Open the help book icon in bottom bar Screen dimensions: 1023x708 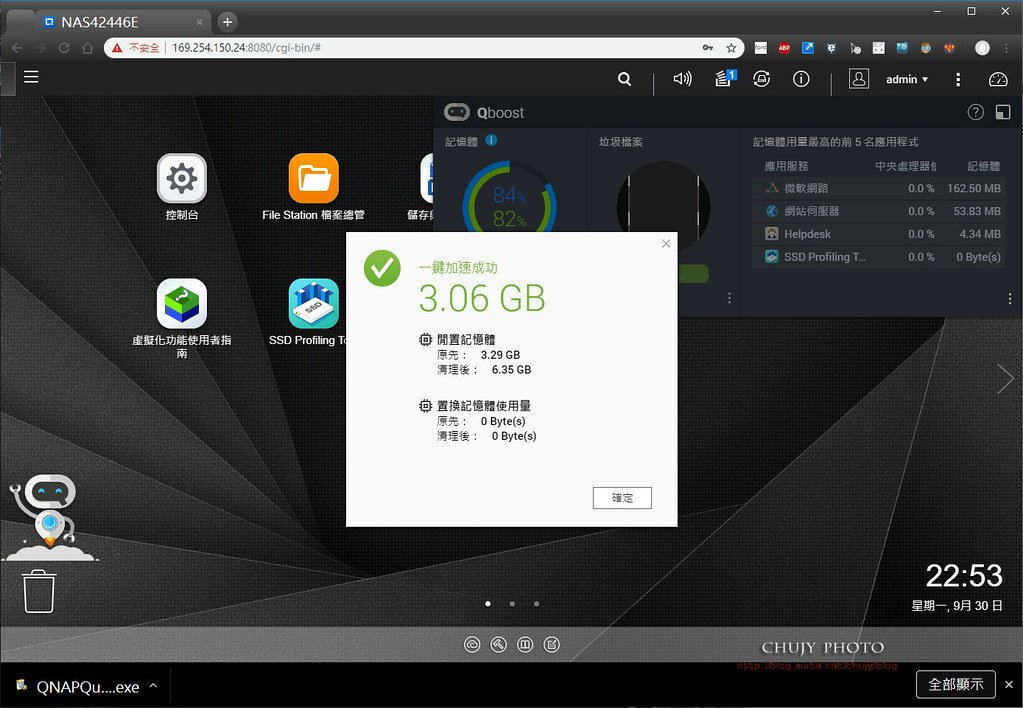[525, 645]
